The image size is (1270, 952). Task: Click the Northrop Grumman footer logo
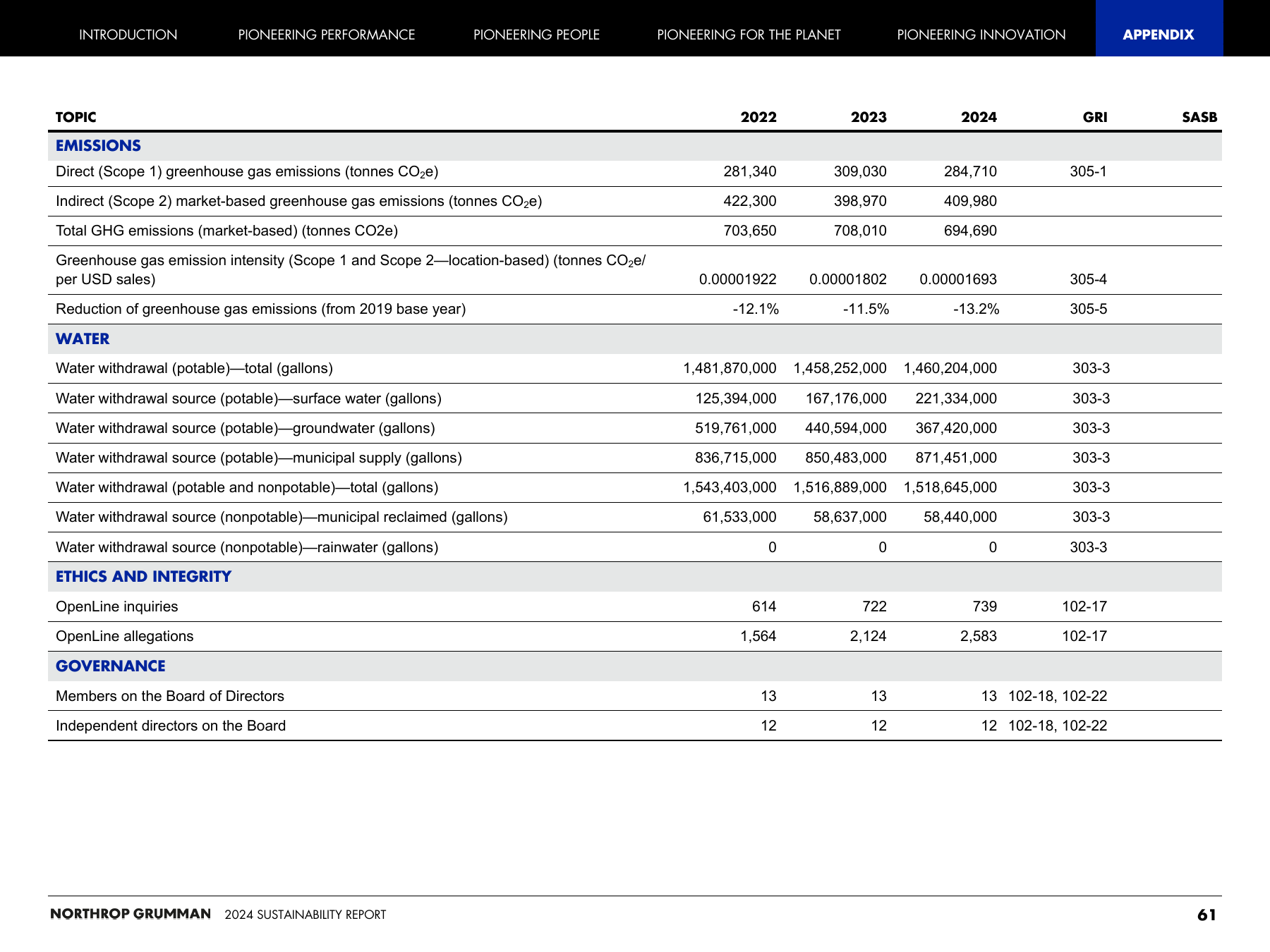131,914
